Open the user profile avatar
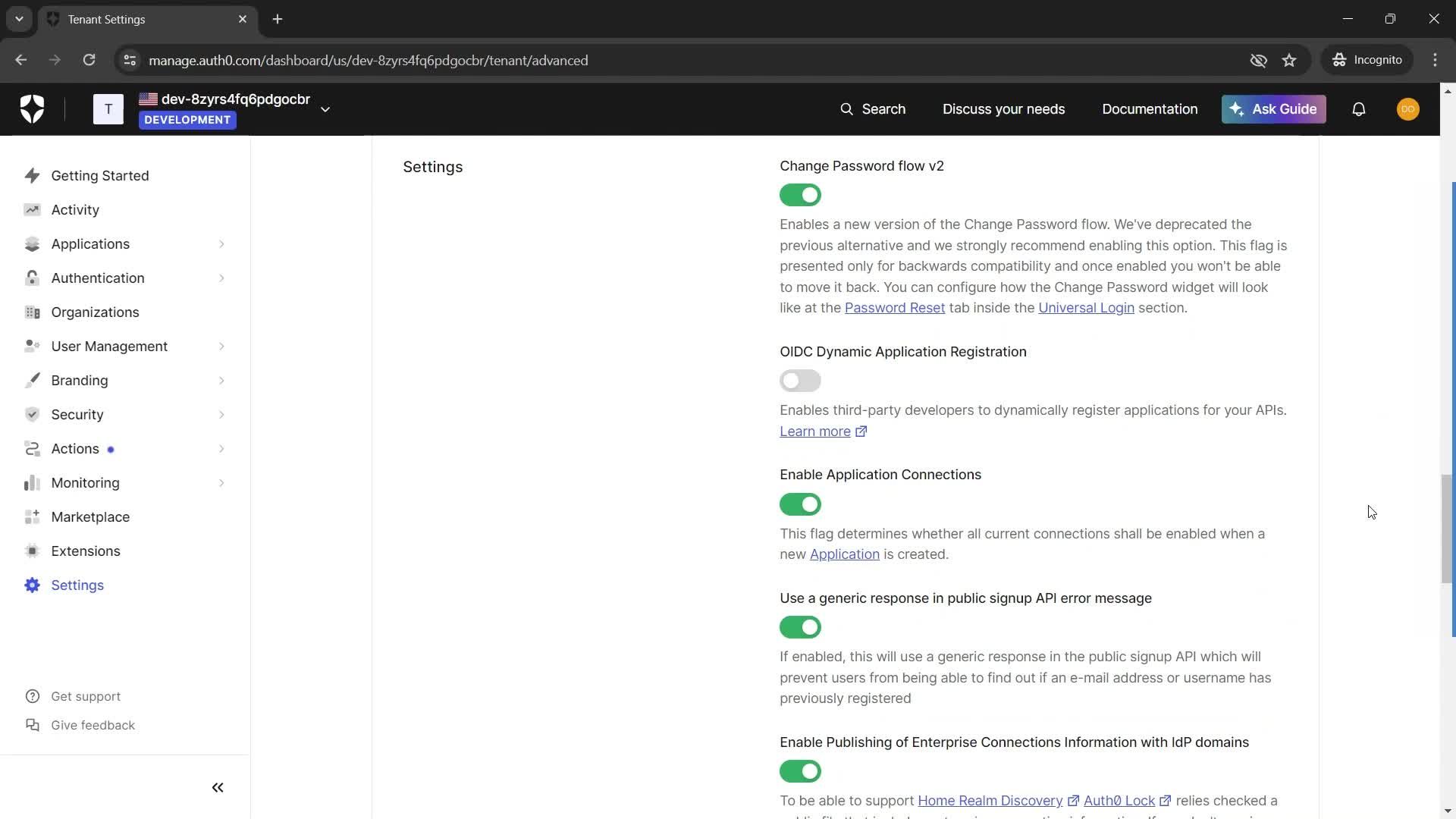Image resolution: width=1456 pixels, height=819 pixels. (x=1407, y=109)
